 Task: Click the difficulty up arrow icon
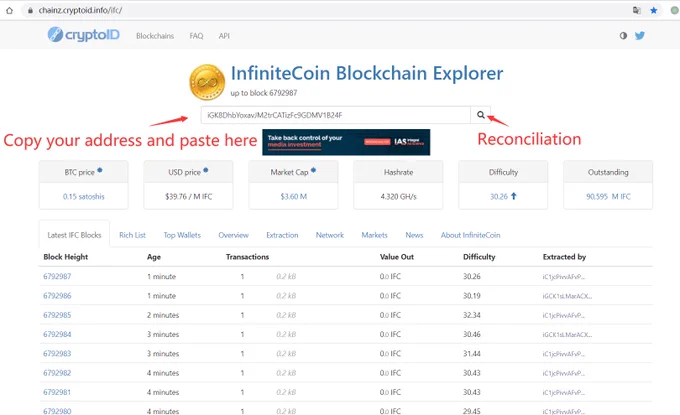pyautogui.click(x=513, y=196)
